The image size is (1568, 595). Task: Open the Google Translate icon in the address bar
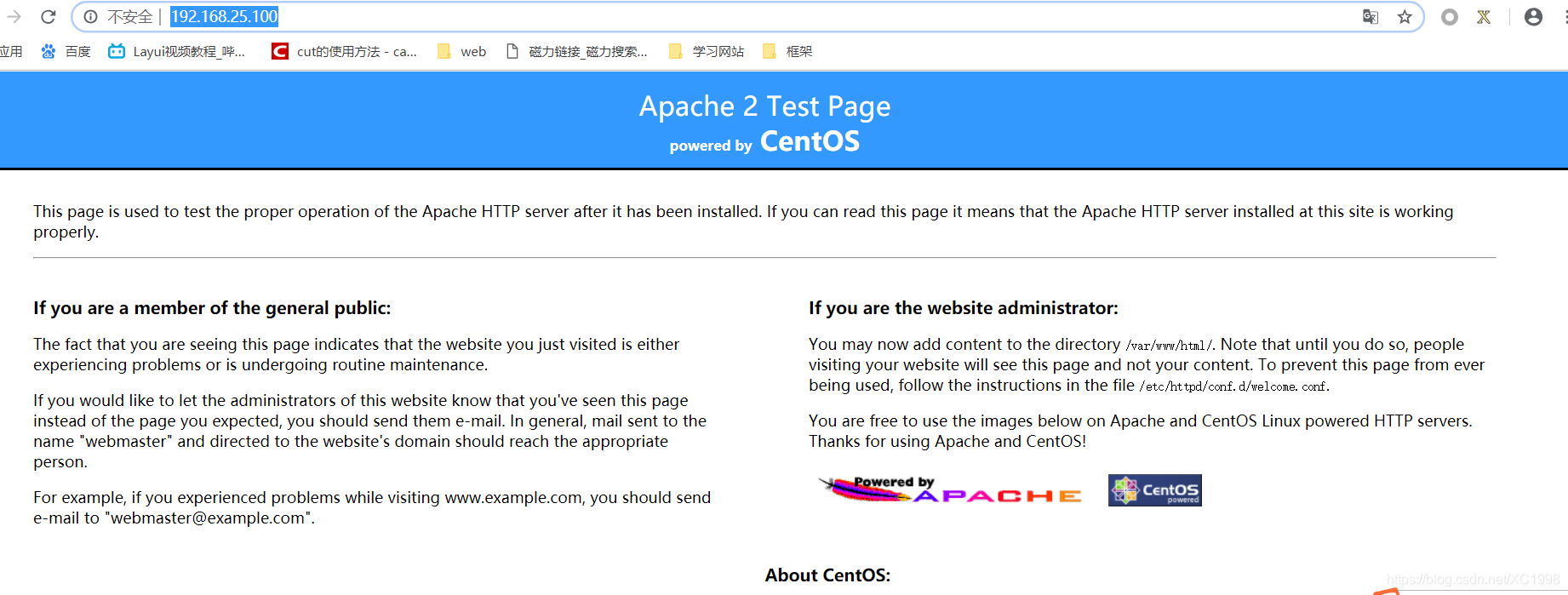1371,16
